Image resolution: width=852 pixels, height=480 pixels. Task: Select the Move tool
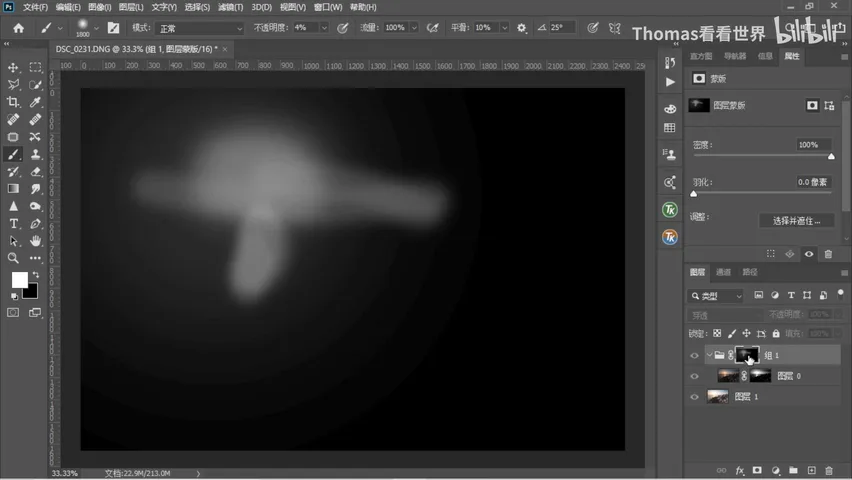click(13, 67)
